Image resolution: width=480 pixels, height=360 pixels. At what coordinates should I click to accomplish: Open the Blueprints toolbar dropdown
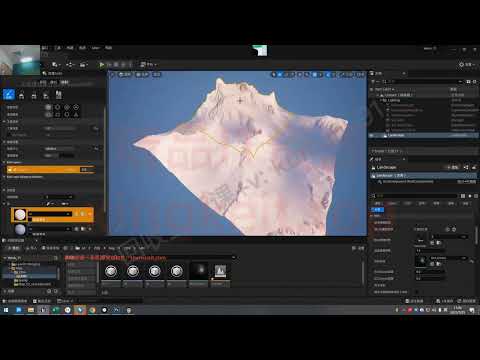tap(69, 65)
